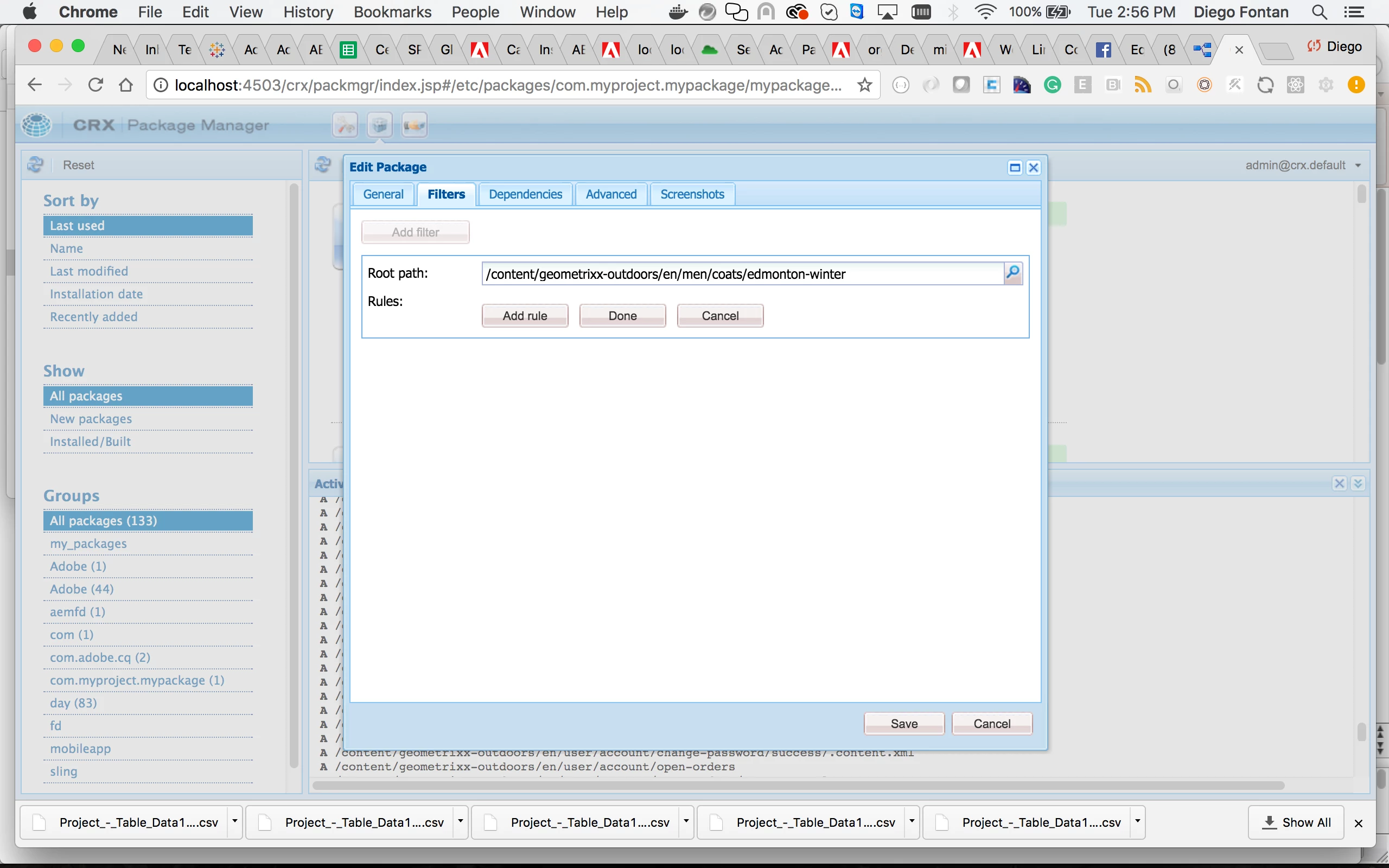
Task: Click the CRX globe logo
Action: 37,125
